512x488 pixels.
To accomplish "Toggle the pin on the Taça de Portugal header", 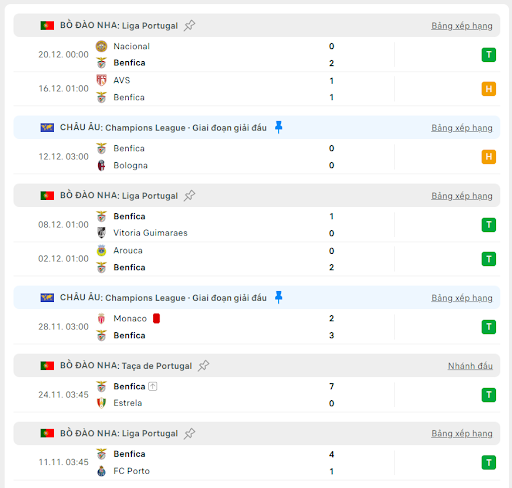I will pos(203,366).
